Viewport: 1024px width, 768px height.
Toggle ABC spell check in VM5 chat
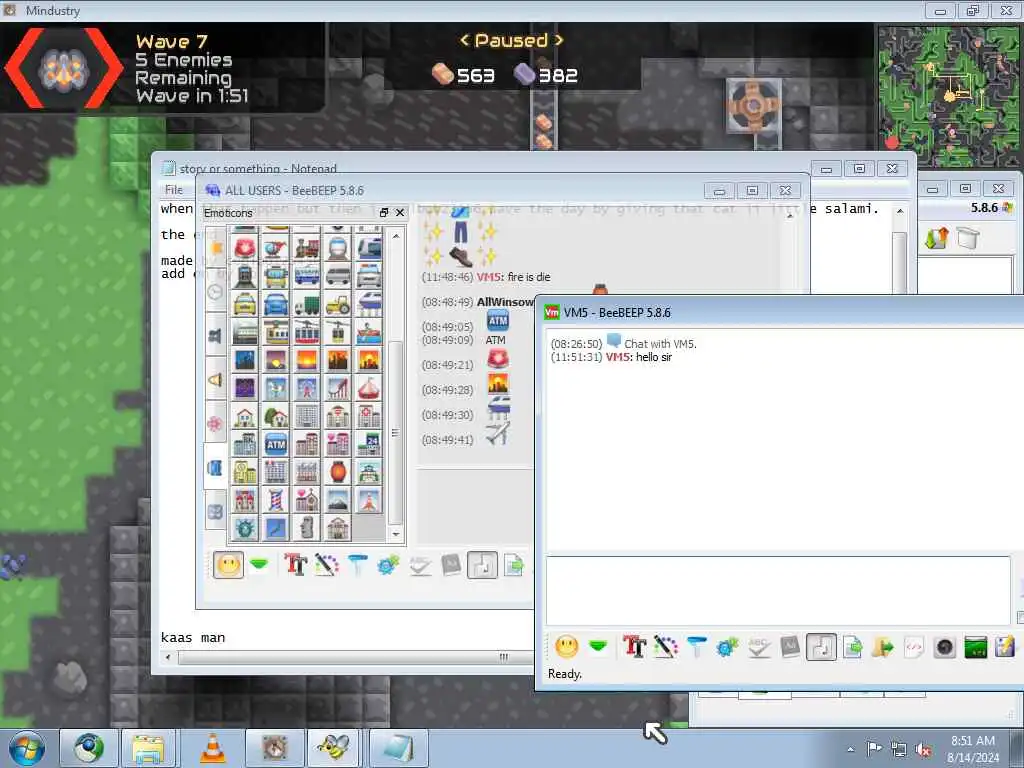758,647
